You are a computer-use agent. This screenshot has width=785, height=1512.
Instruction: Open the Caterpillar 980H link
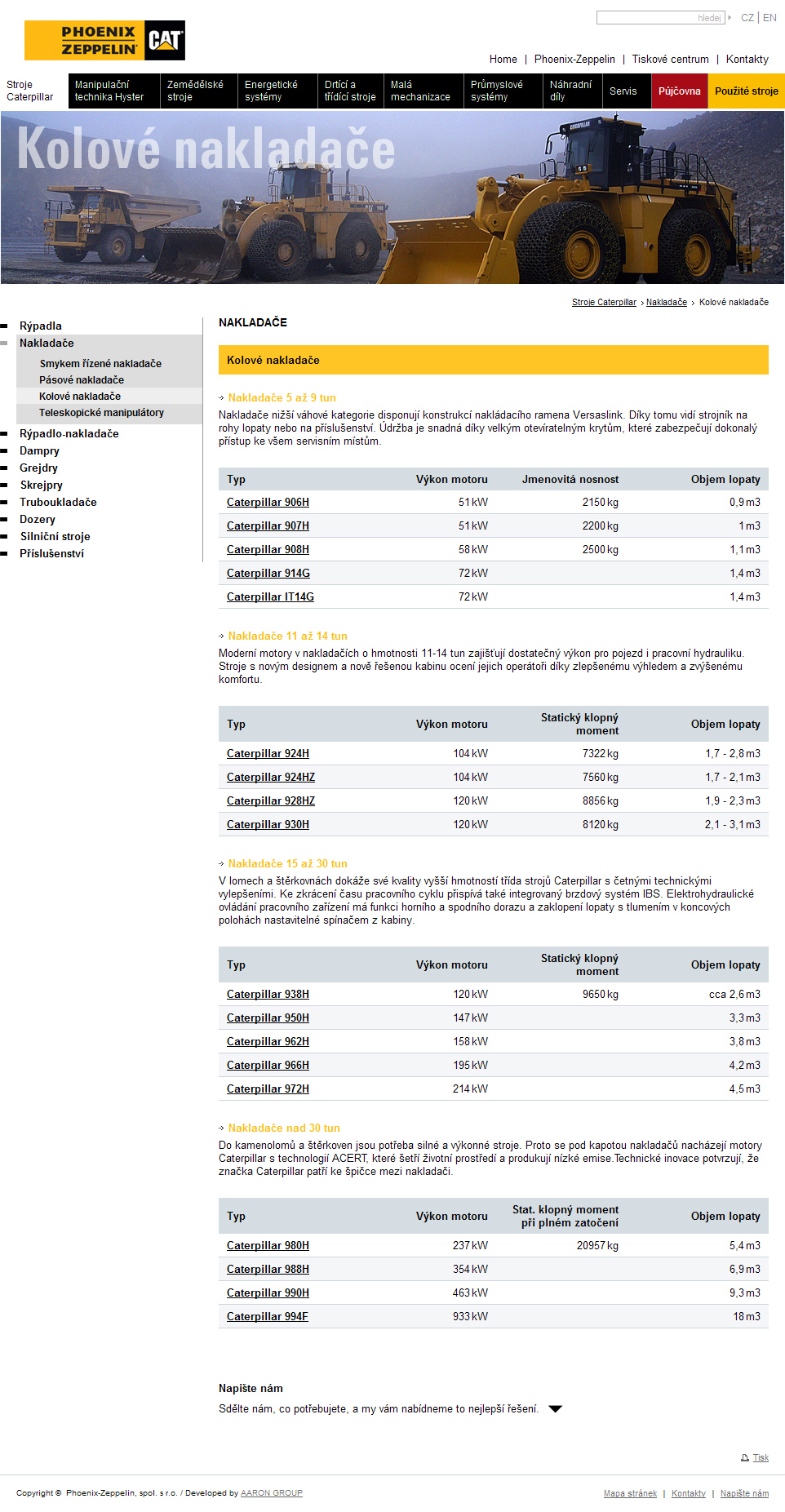coord(268,1245)
